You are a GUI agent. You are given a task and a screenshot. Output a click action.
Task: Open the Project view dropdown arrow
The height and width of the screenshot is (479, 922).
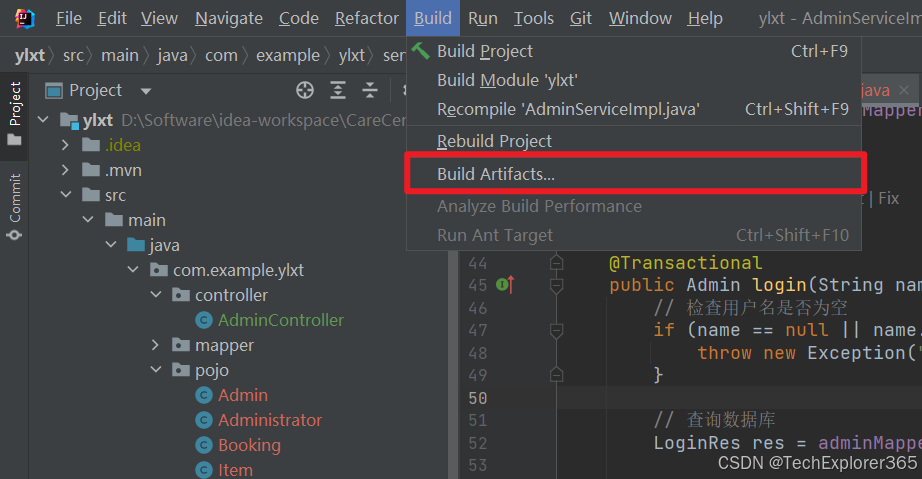[x=145, y=91]
